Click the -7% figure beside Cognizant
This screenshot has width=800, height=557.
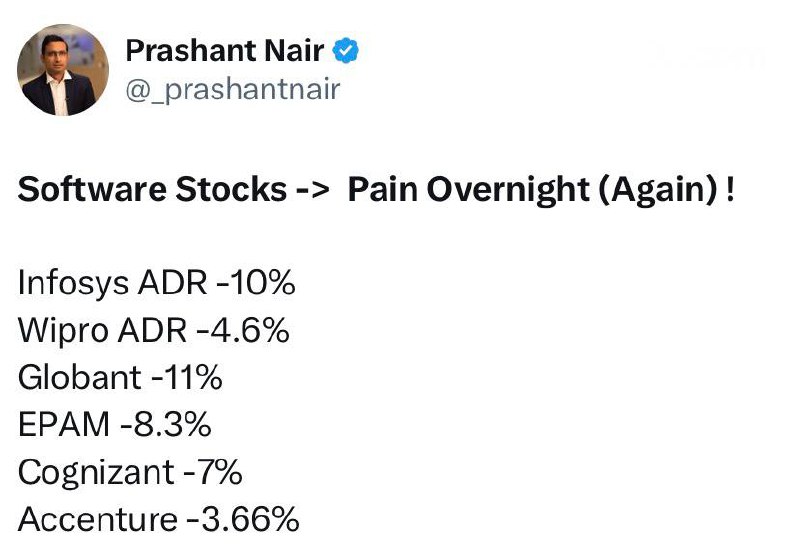[x=214, y=471]
